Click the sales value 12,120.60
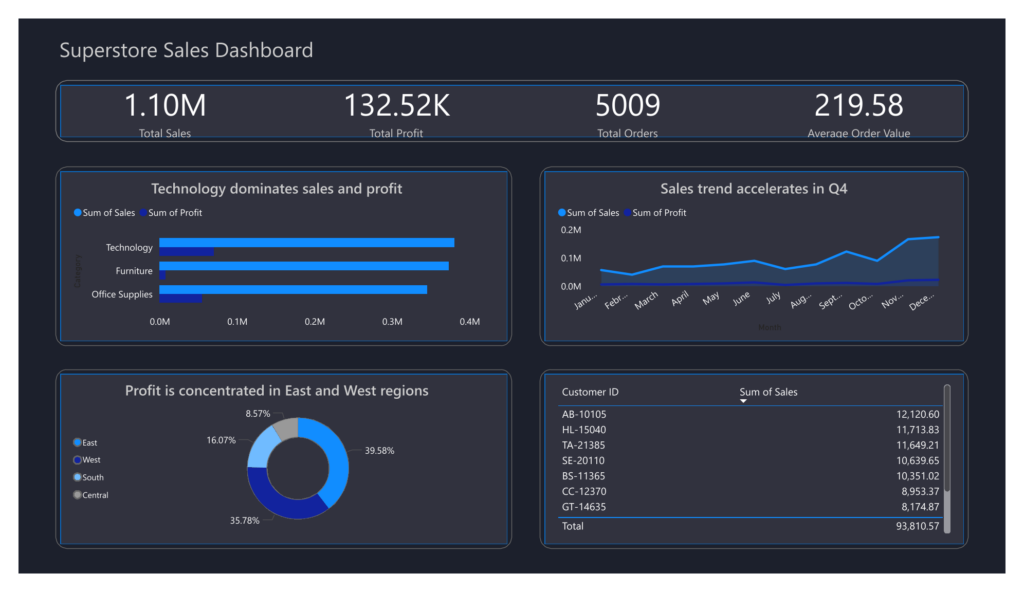The image size is (1024, 592). 918,414
